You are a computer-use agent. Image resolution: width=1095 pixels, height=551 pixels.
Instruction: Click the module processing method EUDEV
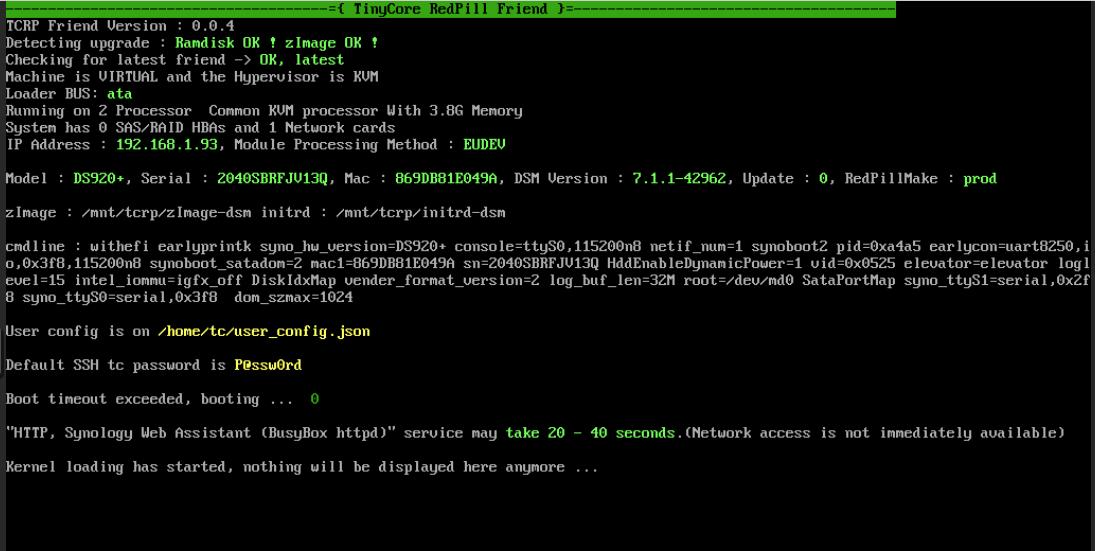485,145
